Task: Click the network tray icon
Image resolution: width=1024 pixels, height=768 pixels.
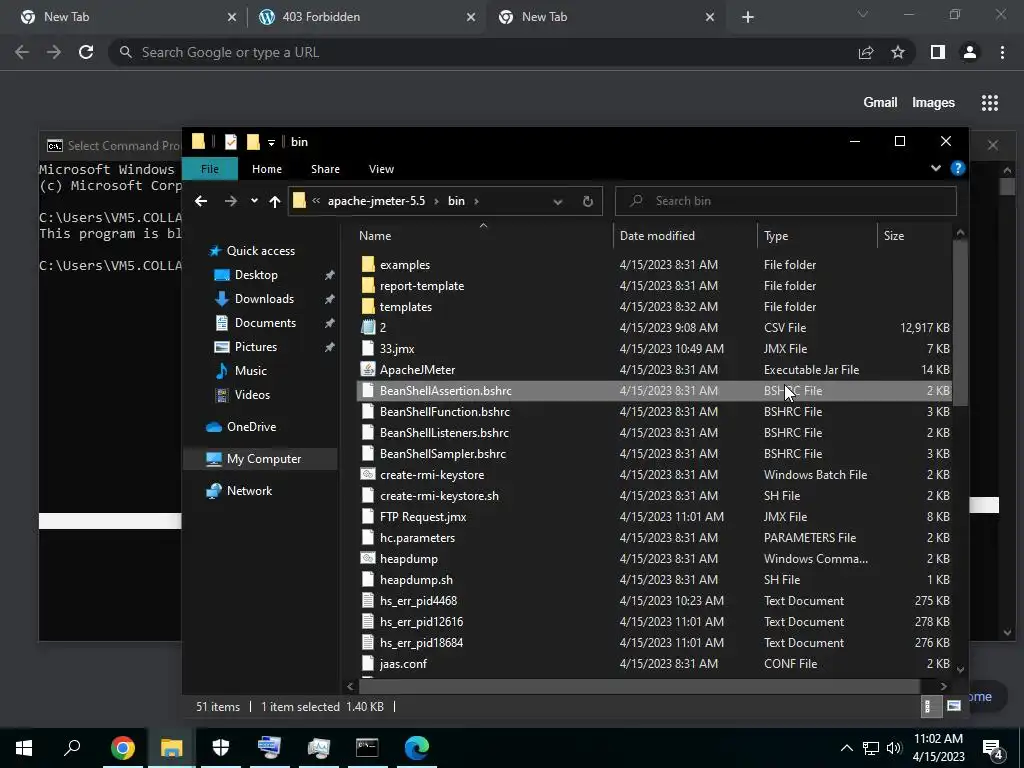Action: (x=871, y=748)
